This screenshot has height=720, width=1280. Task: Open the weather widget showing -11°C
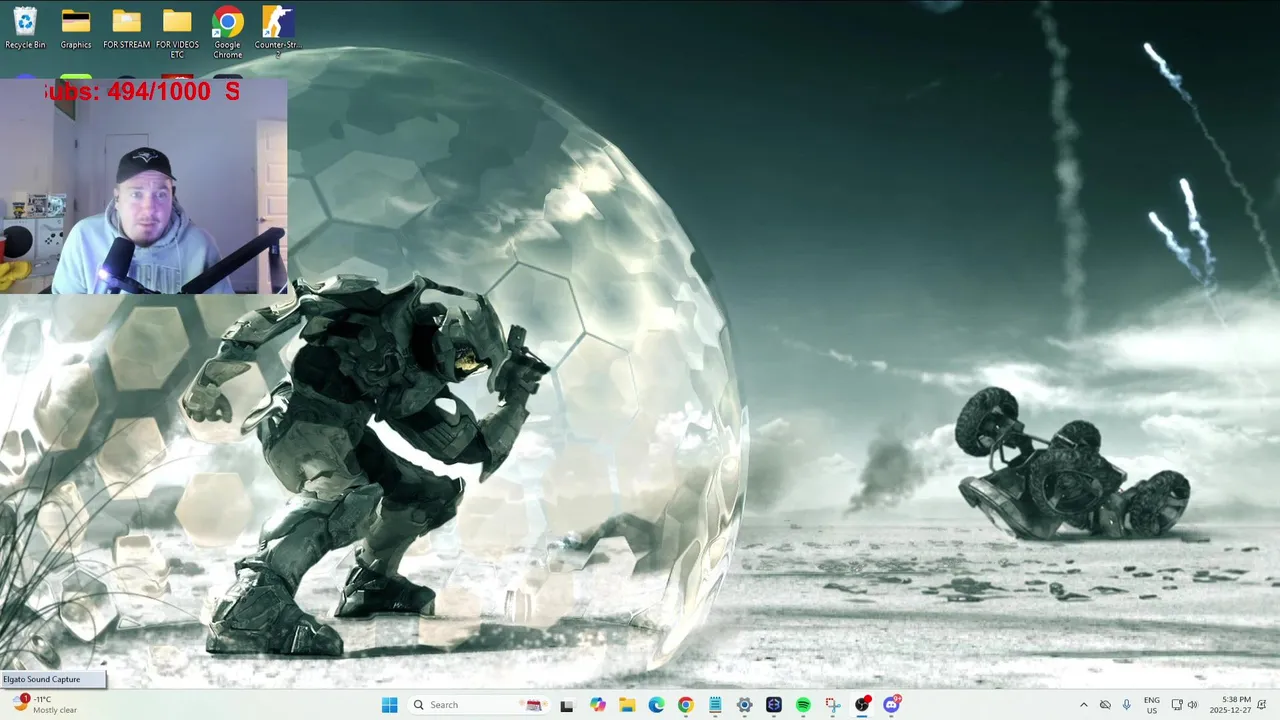[x=46, y=705]
